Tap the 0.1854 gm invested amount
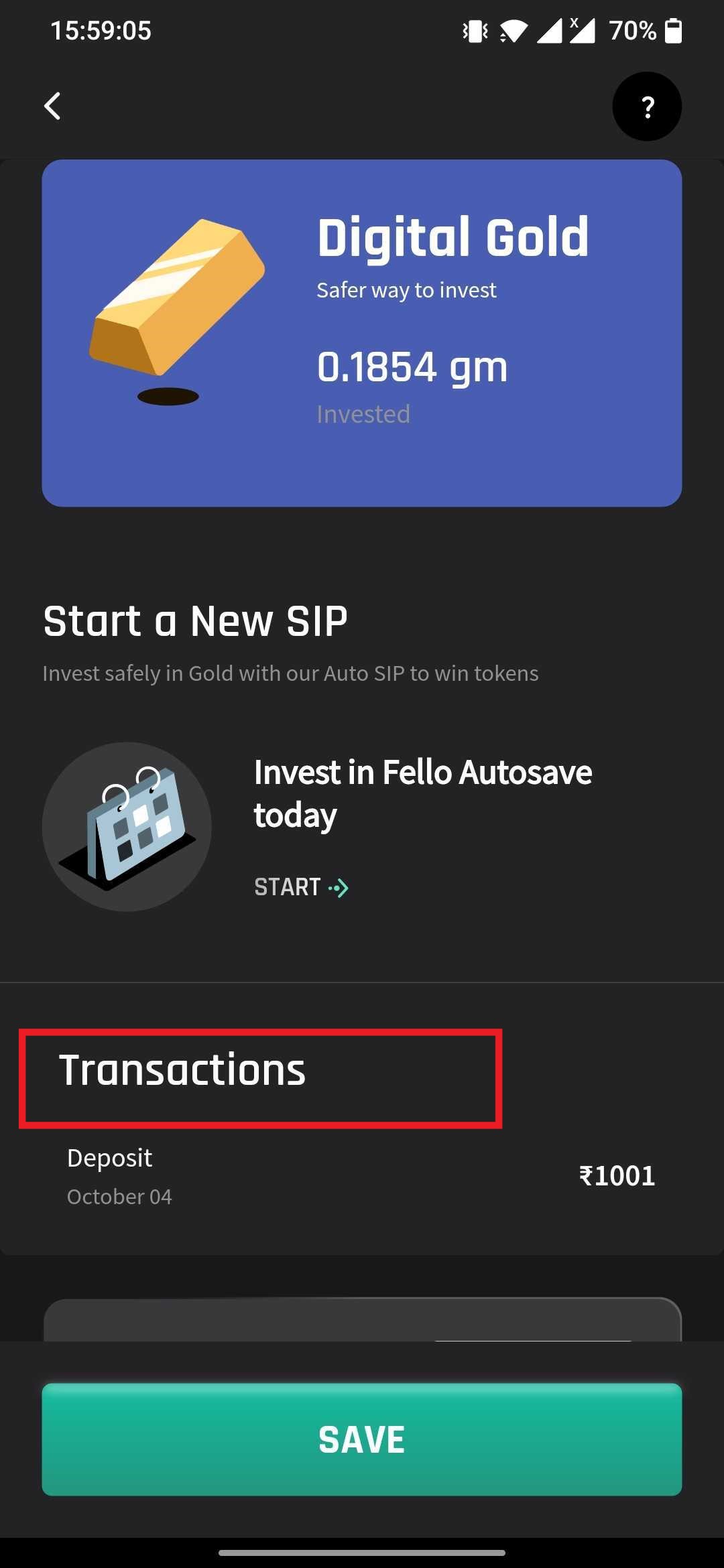 pyautogui.click(x=412, y=367)
